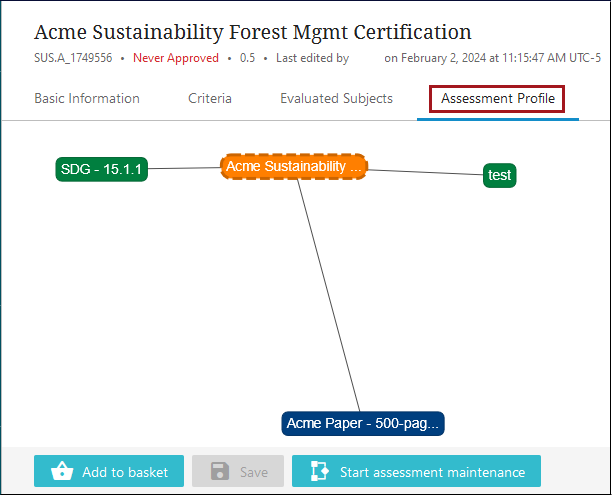Click the floppy disk Save icon

pos(217,472)
